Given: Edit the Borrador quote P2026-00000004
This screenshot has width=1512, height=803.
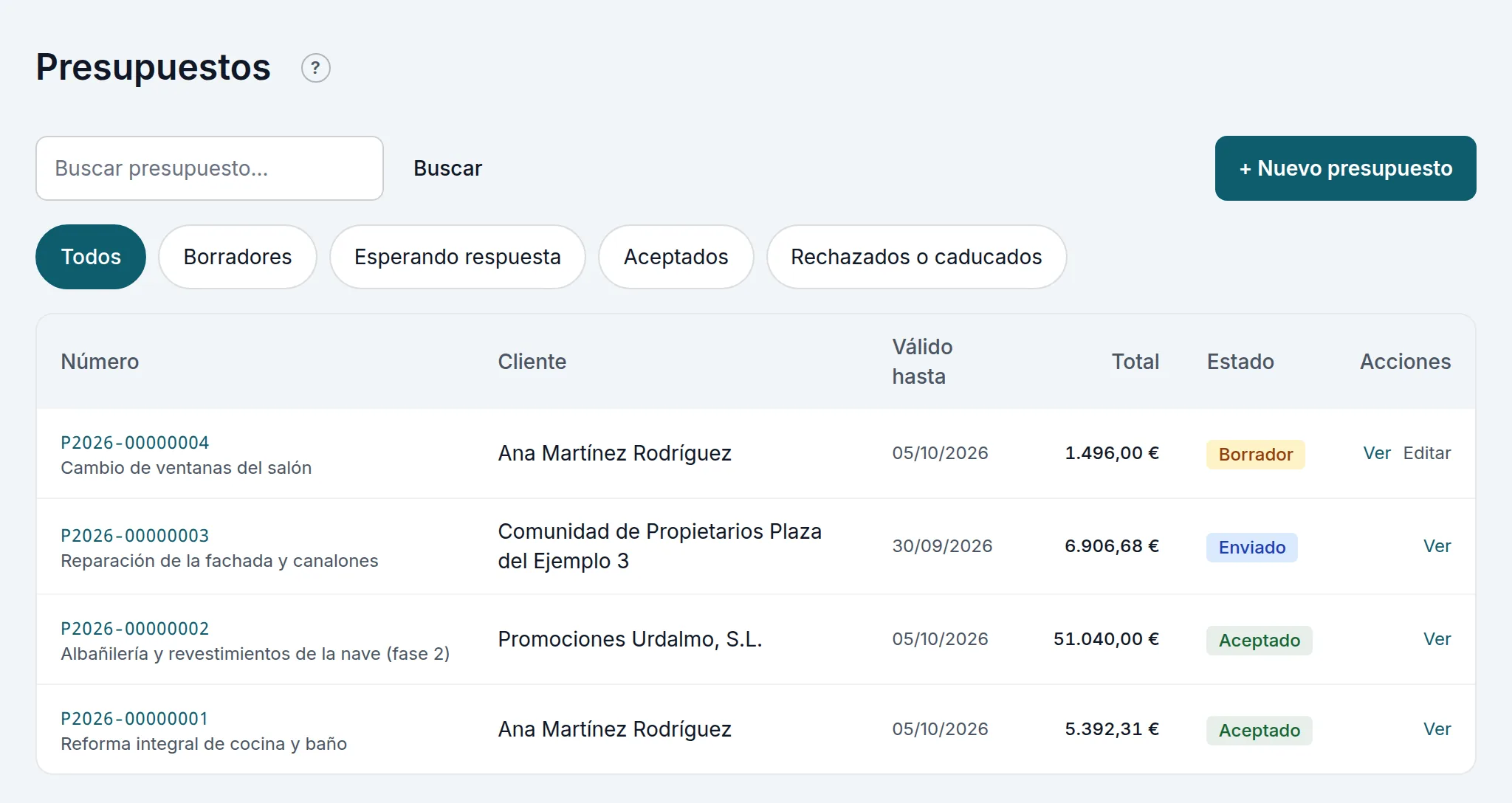Looking at the screenshot, I should pos(1426,453).
